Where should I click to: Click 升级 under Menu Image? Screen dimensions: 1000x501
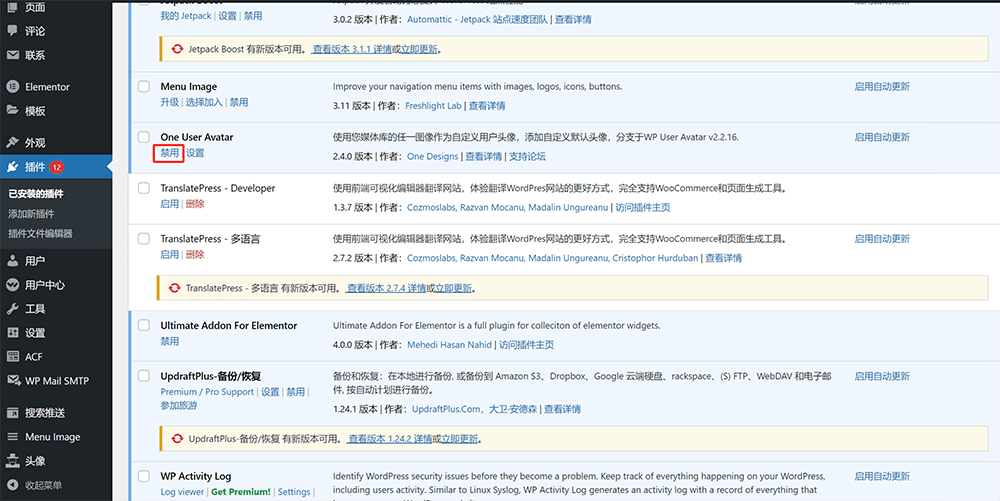(x=170, y=102)
